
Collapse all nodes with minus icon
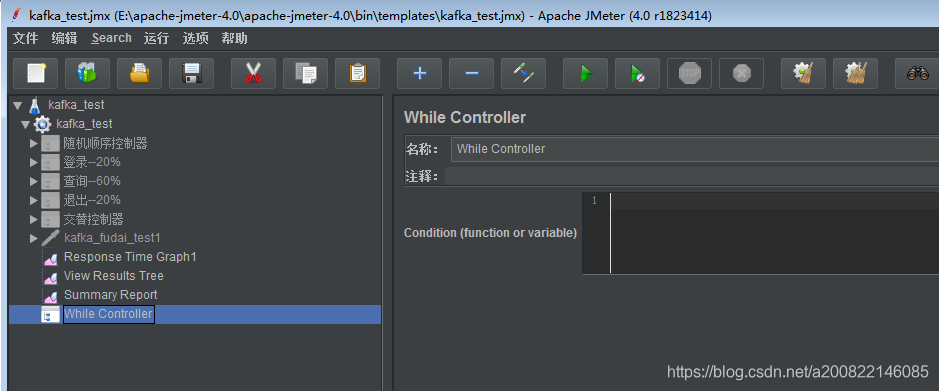click(471, 74)
